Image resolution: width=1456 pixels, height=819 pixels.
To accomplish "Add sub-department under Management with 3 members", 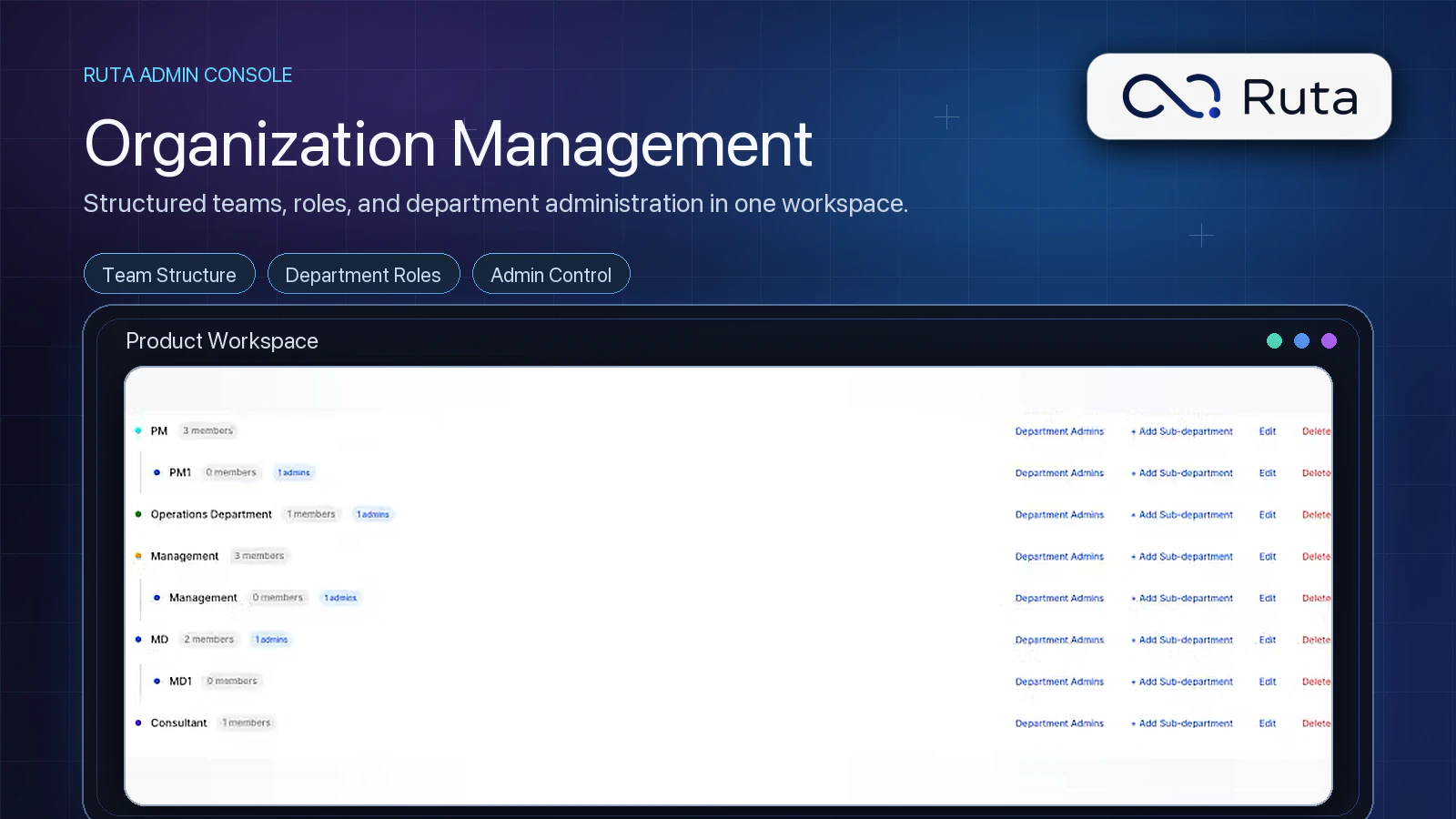I will pos(1181,557).
